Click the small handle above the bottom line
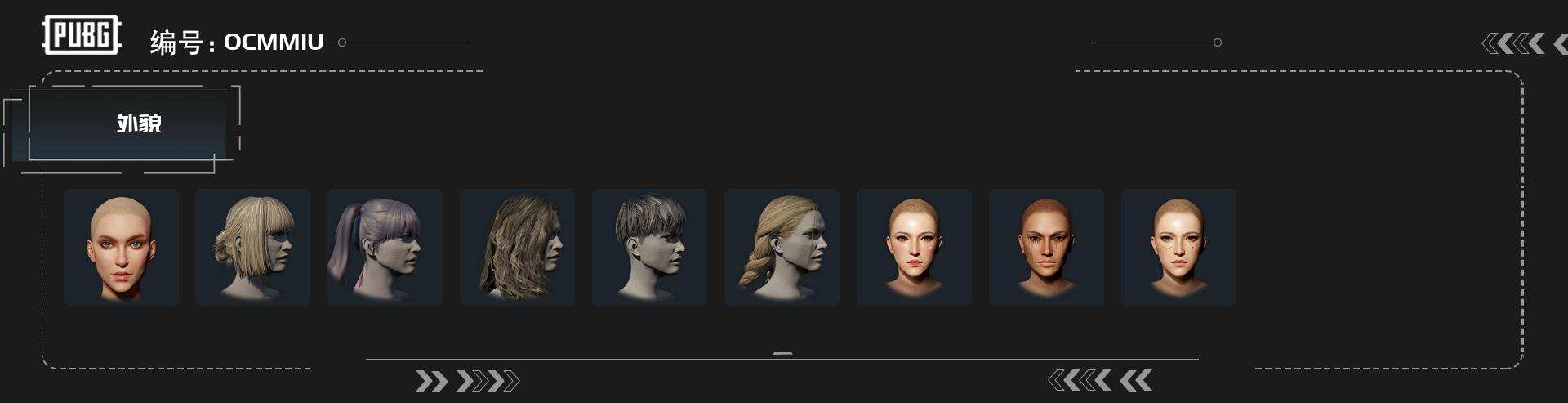1568x403 pixels. tap(782, 353)
